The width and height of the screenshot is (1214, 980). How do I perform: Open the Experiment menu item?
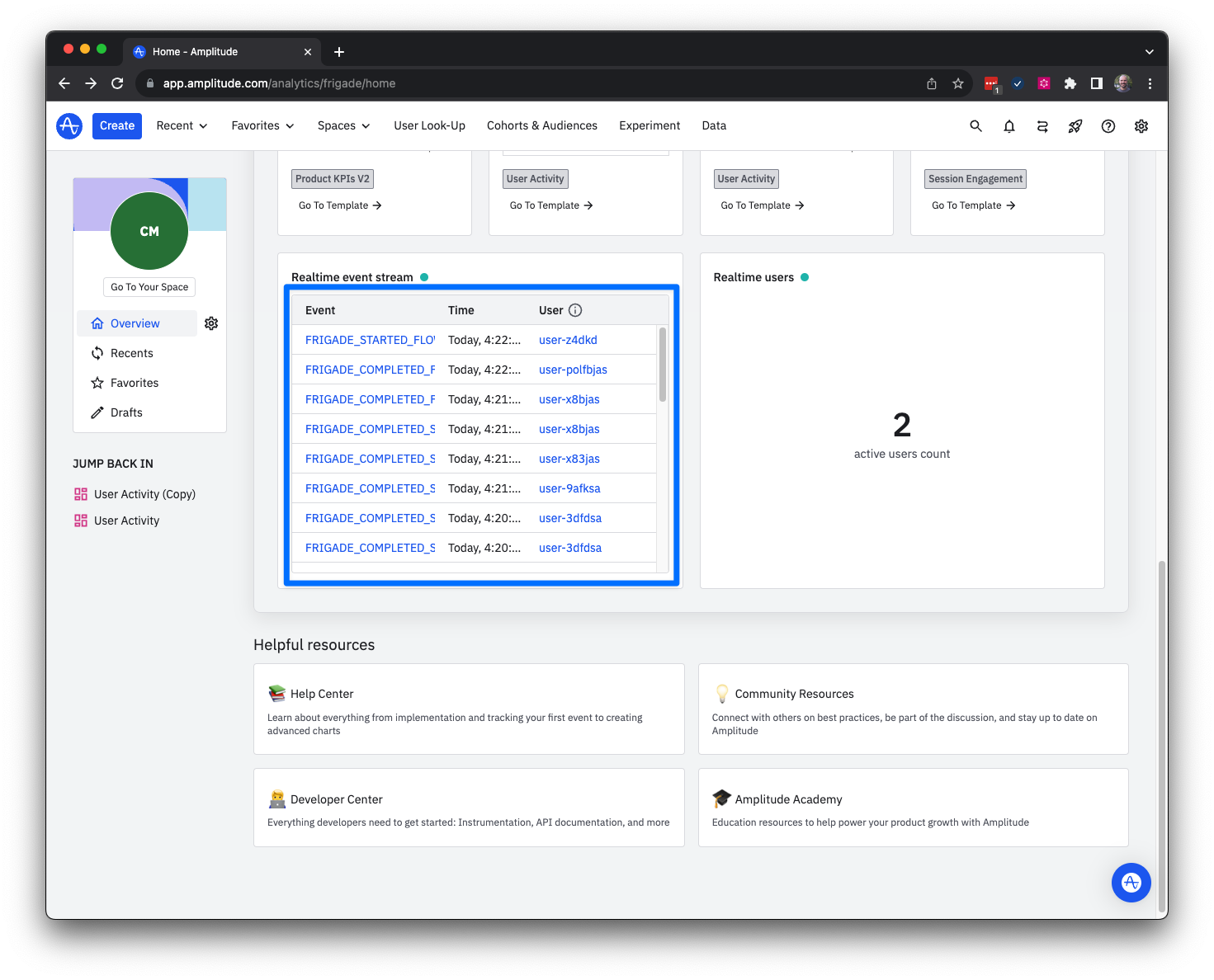650,126
